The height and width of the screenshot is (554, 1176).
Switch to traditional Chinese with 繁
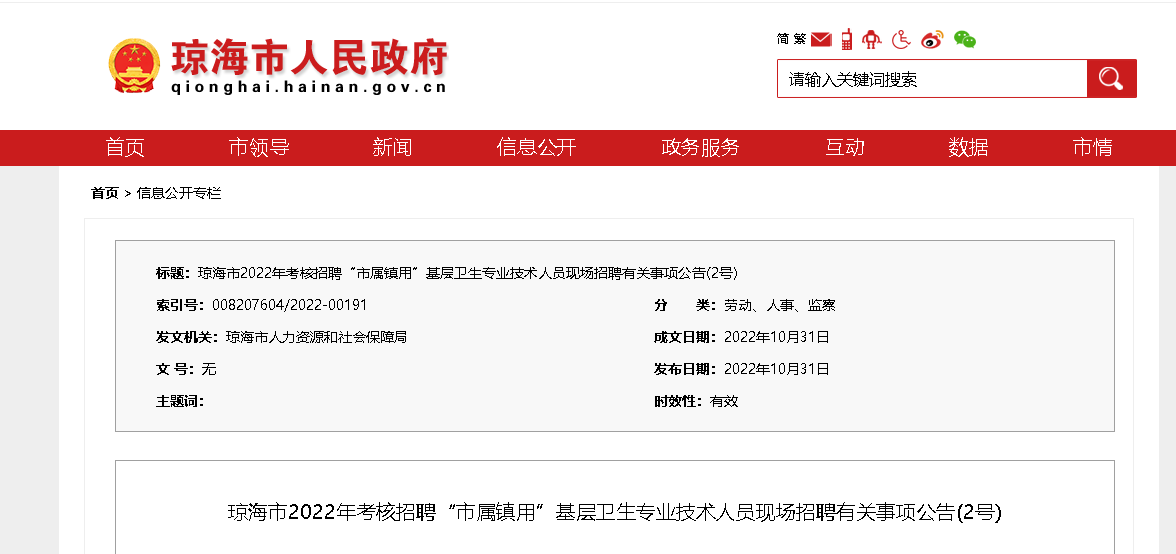(x=800, y=39)
